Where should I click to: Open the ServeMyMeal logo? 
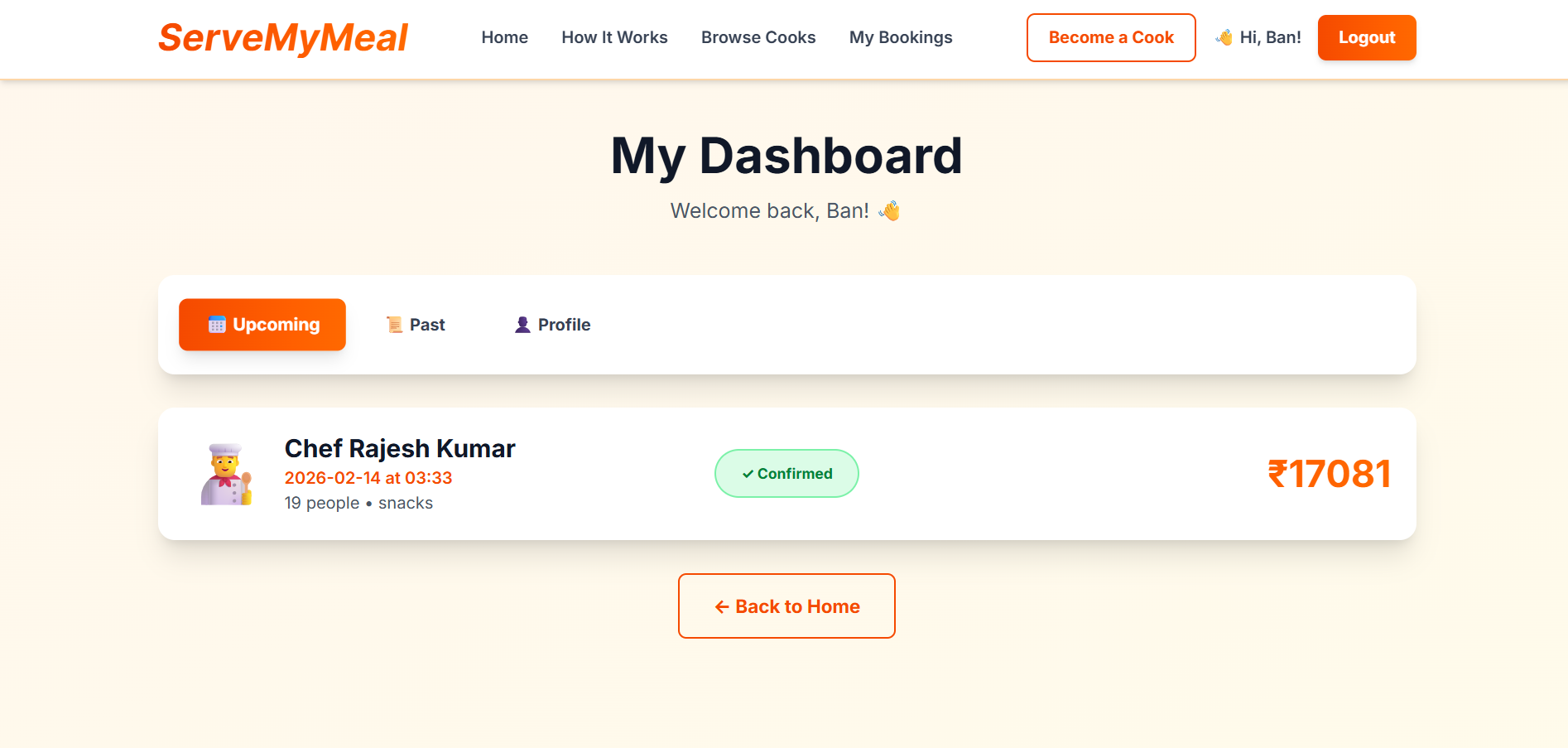tap(282, 37)
